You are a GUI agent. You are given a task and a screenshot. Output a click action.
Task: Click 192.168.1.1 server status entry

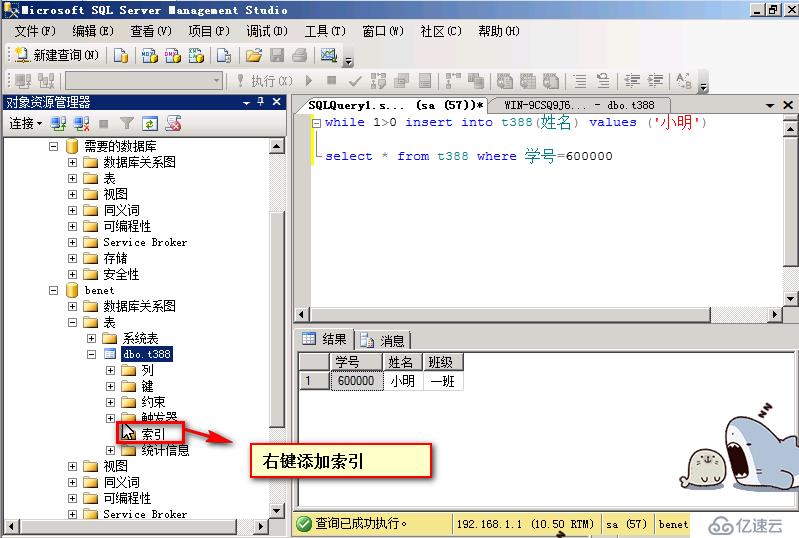click(525, 524)
